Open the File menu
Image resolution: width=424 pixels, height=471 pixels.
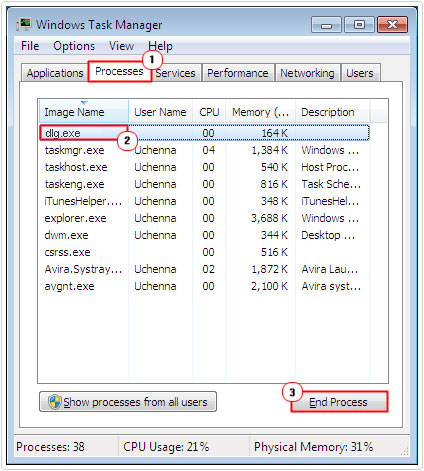click(30, 46)
